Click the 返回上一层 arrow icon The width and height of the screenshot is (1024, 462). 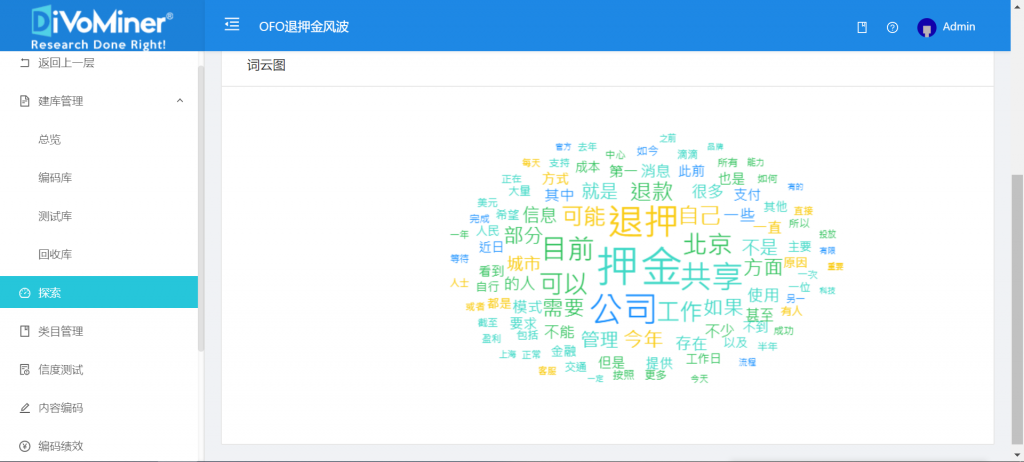(25, 63)
